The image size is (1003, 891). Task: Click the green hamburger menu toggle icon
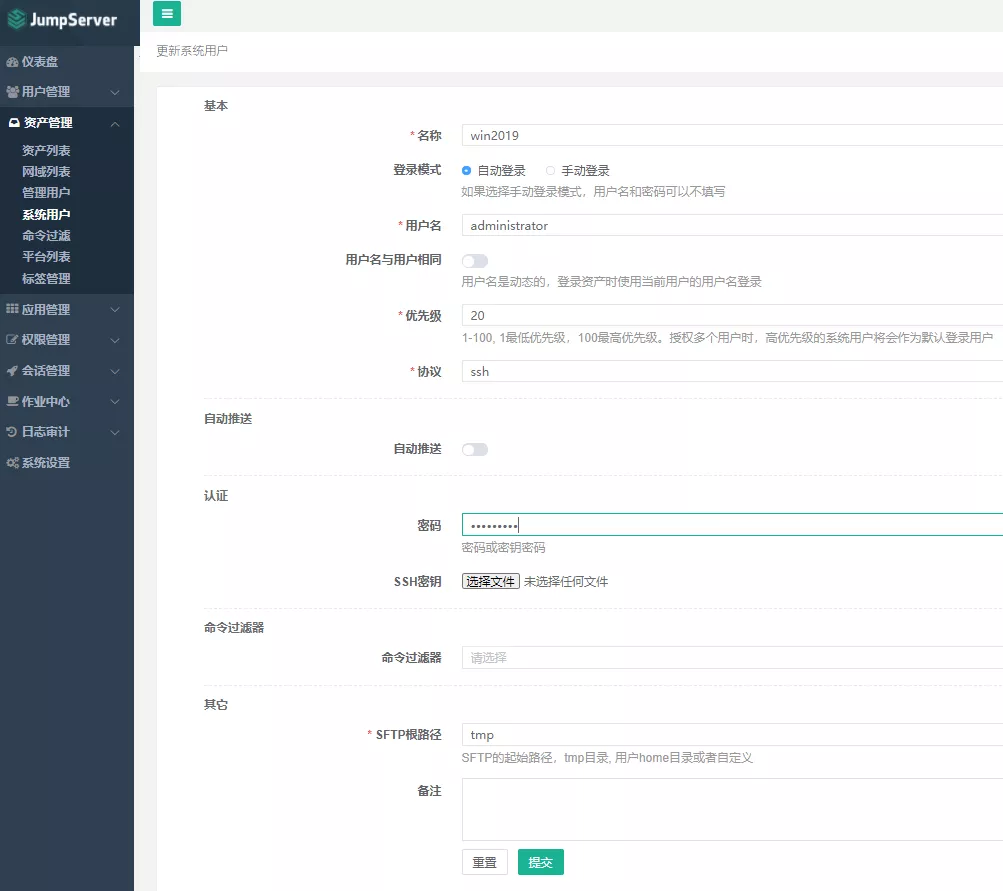coord(166,14)
